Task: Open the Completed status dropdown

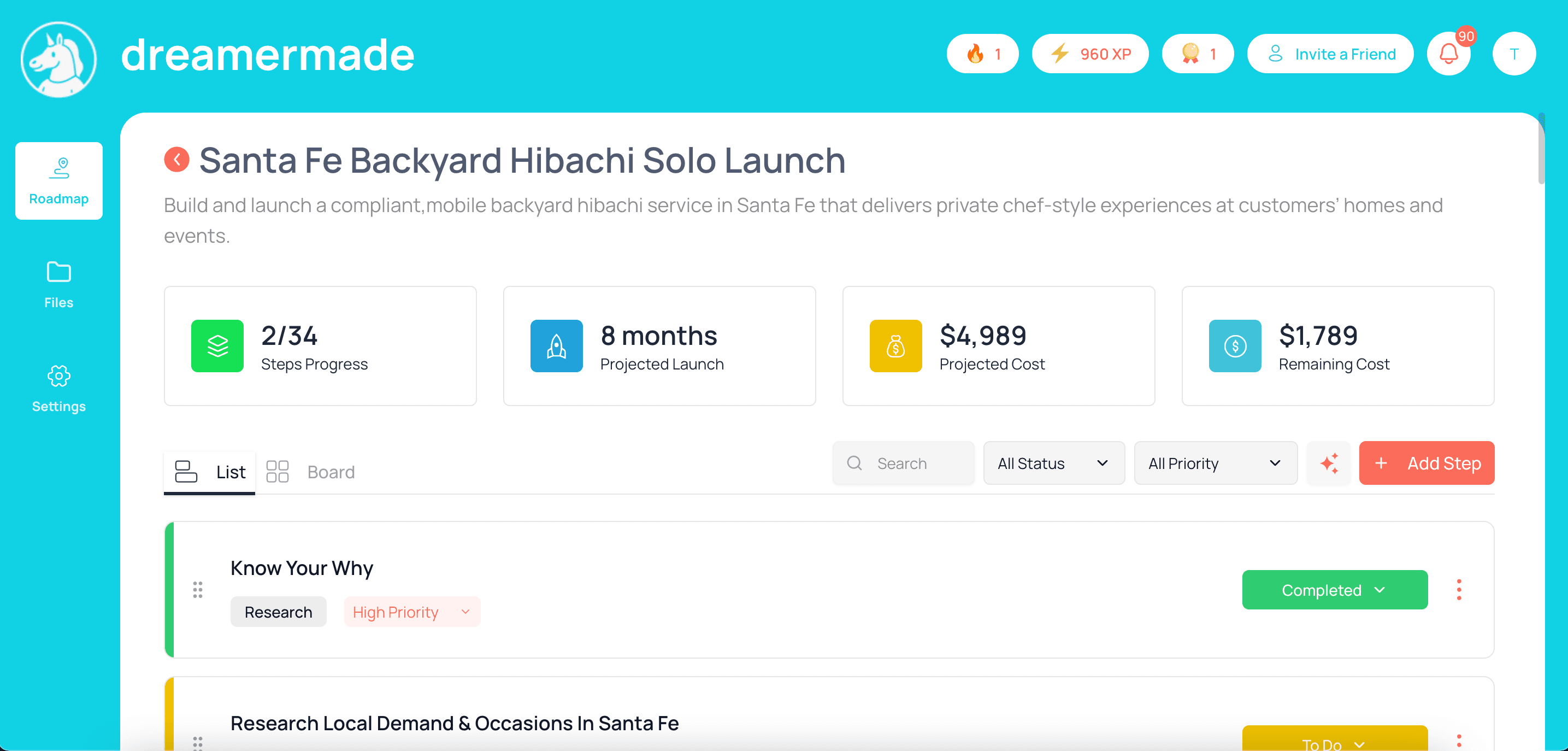Action: pyautogui.click(x=1334, y=590)
